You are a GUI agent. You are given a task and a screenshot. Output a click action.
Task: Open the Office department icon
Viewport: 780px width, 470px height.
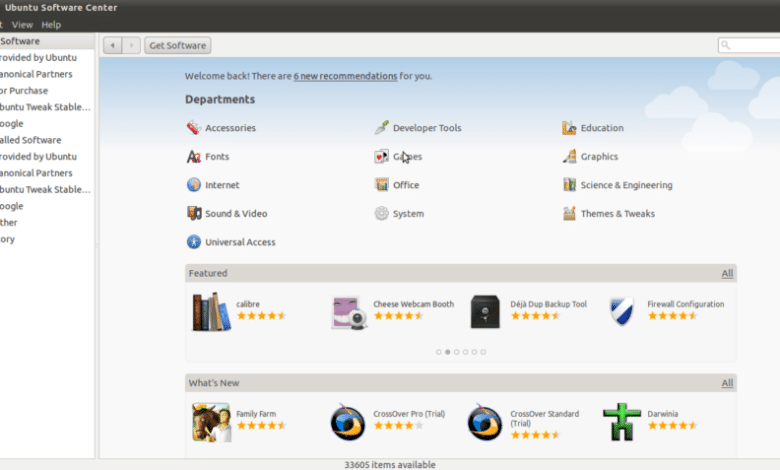[382, 185]
